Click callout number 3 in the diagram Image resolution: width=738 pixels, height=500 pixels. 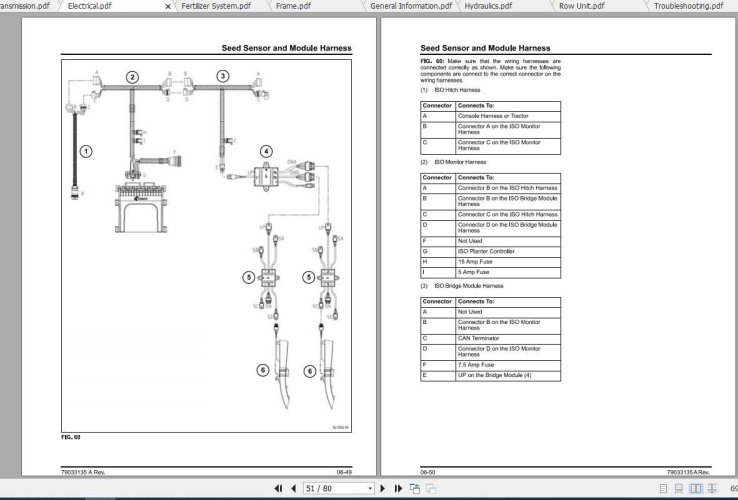[223, 76]
